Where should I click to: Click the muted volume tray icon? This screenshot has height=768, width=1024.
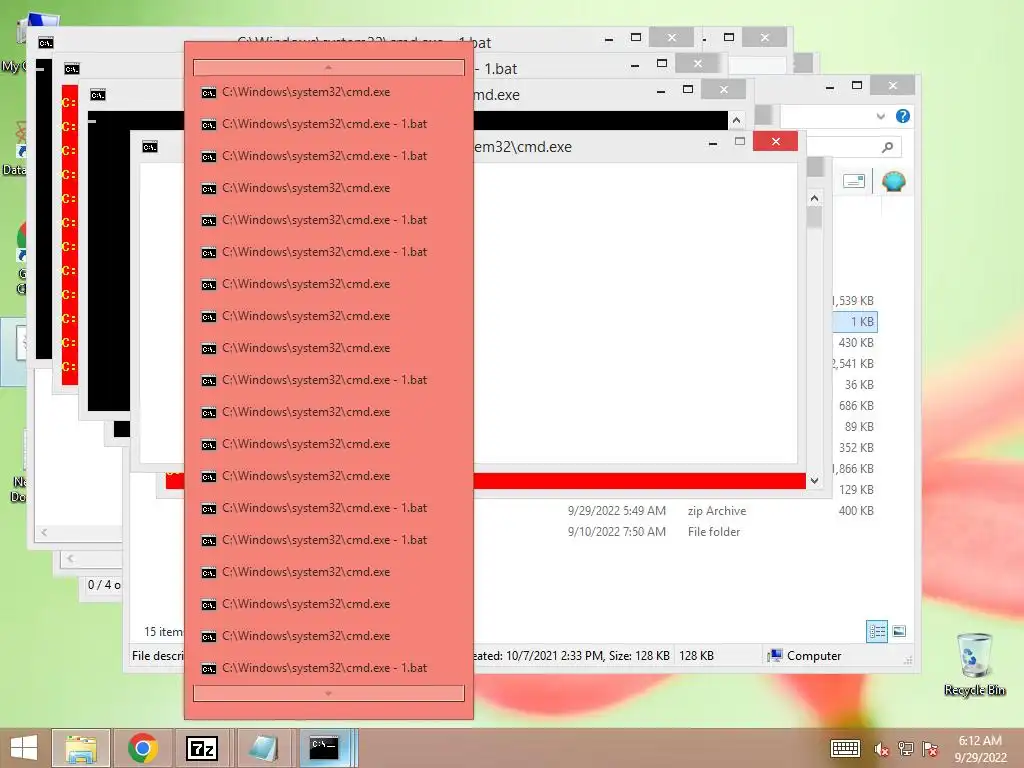[x=881, y=749]
